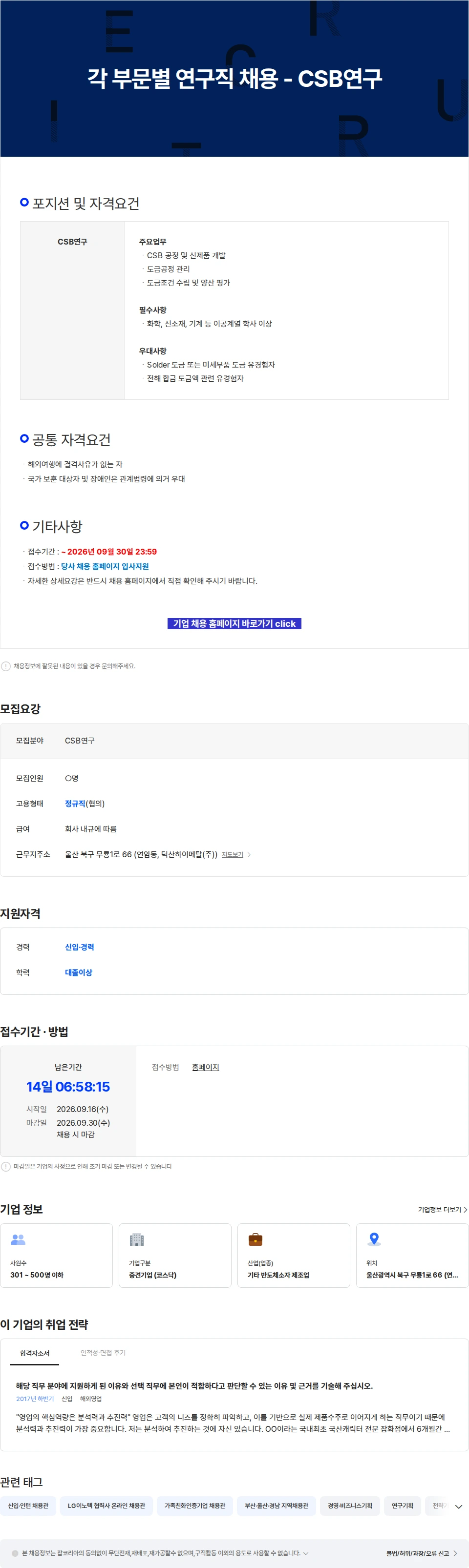Open the 지도보기 map link
Screen dimensions: 469x1568
[232, 855]
